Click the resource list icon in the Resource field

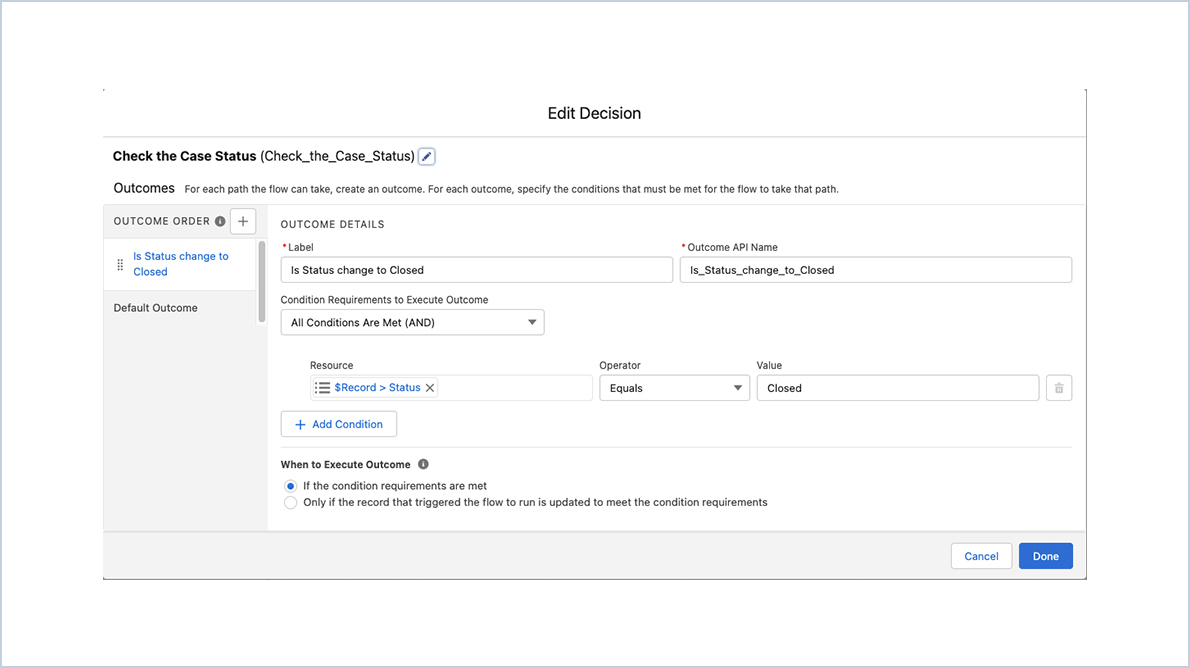point(322,387)
